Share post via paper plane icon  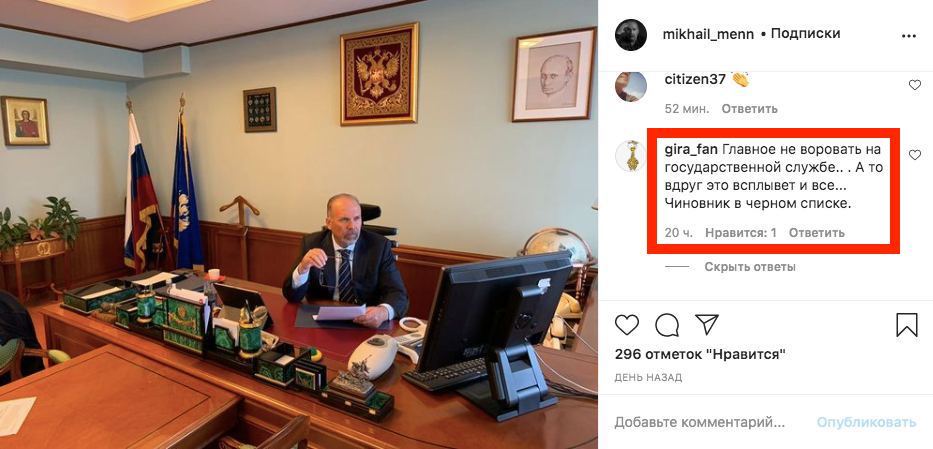pos(707,324)
